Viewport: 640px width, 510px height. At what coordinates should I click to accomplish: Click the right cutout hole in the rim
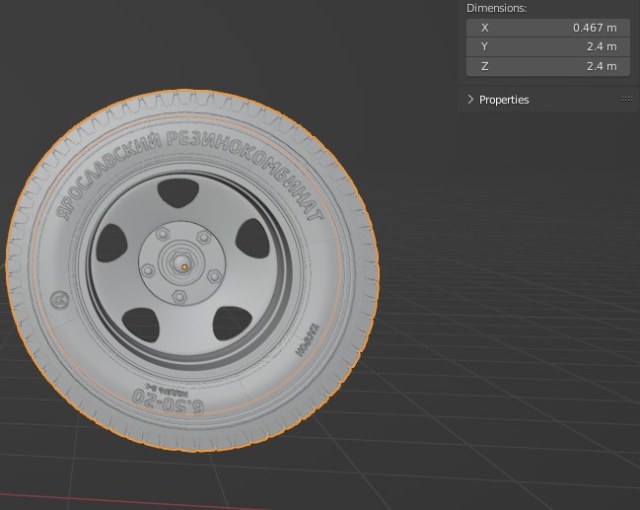[x=255, y=237]
